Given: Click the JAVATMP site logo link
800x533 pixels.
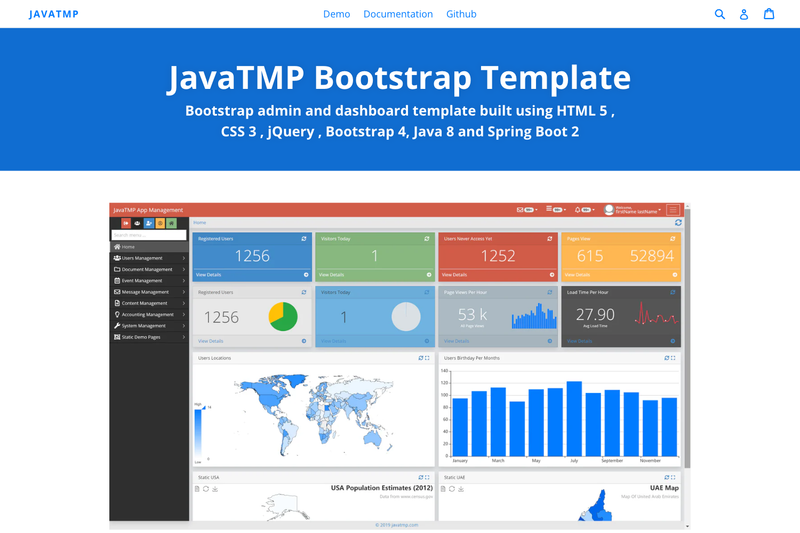Looking at the screenshot, I should [54, 14].
